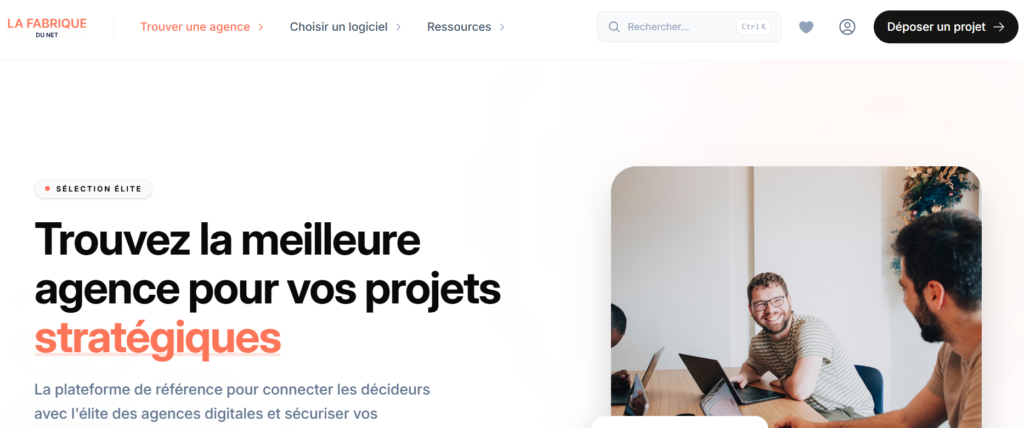Click the orange dot in Sélection Élite badge
The height and width of the screenshot is (428, 1024).
click(x=48, y=189)
